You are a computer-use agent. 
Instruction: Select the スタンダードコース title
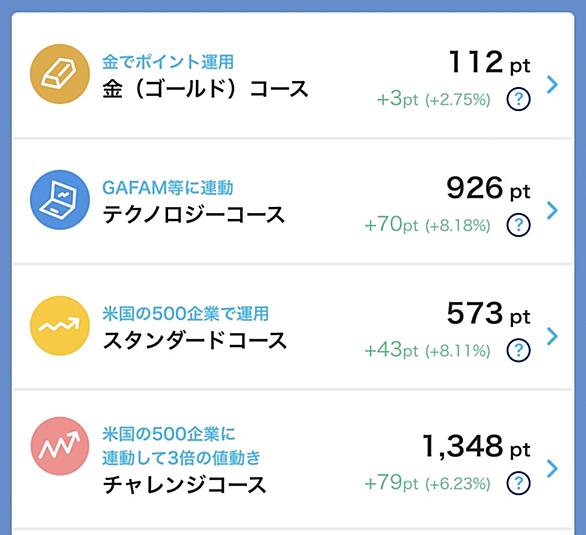[195, 341]
